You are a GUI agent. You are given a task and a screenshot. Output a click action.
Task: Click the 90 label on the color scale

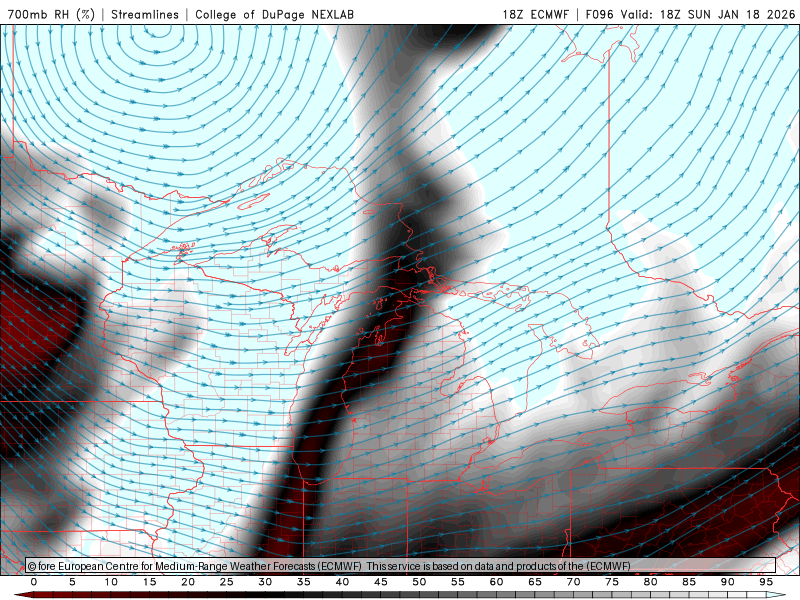(x=728, y=582)
